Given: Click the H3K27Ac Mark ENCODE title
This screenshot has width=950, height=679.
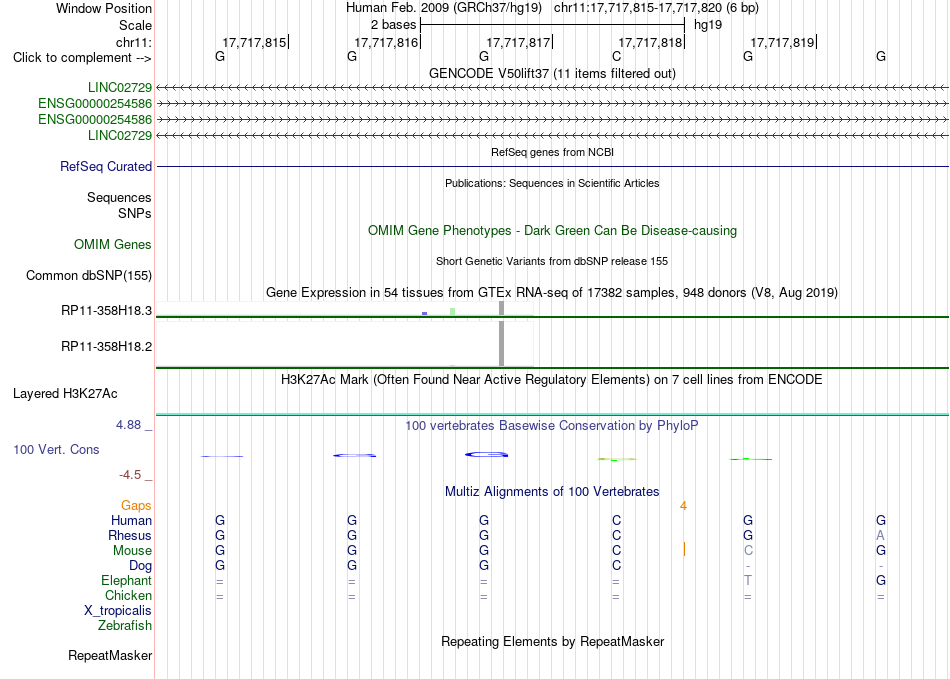Looking at the screenshot, I should pos(552,380).
